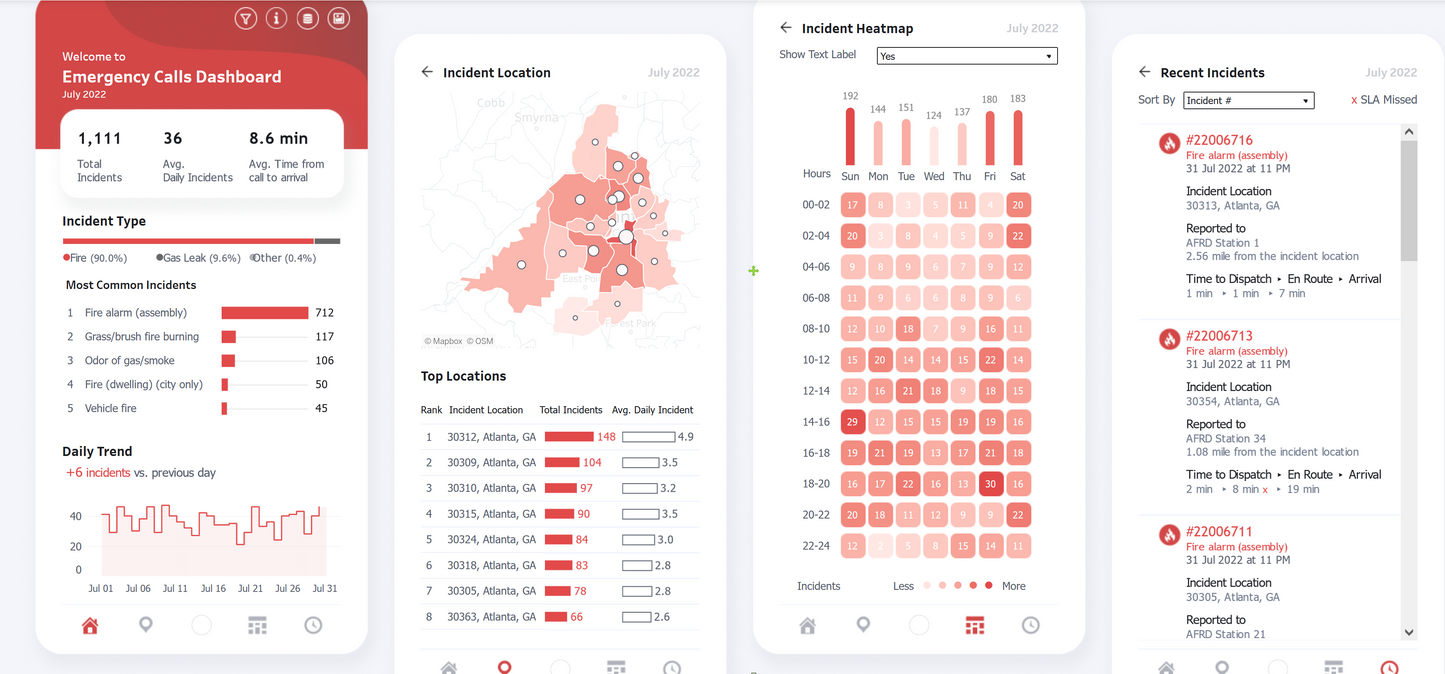Click the Recent Incidents scrollbar thumb
This screenshot has height=674, width=1445.
point(1409,200)
